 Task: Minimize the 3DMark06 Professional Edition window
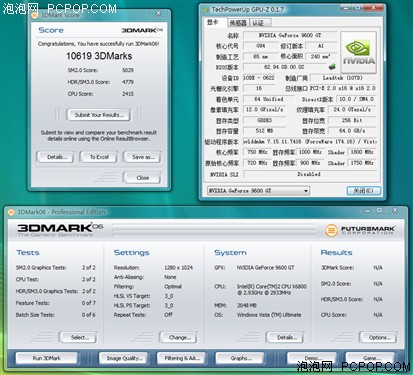click(367, 211)
